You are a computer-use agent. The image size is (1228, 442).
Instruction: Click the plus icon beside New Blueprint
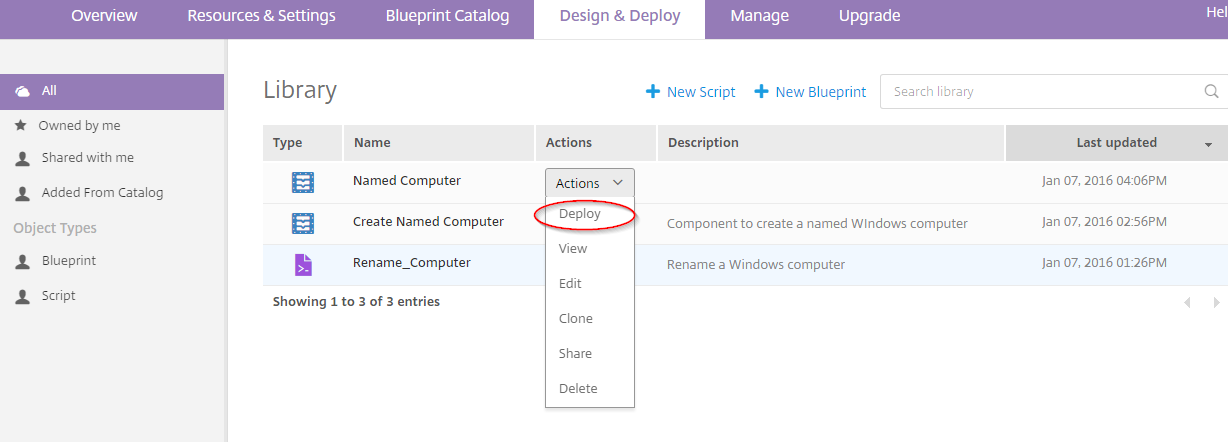pyautogui.click(x=761, y=92)
